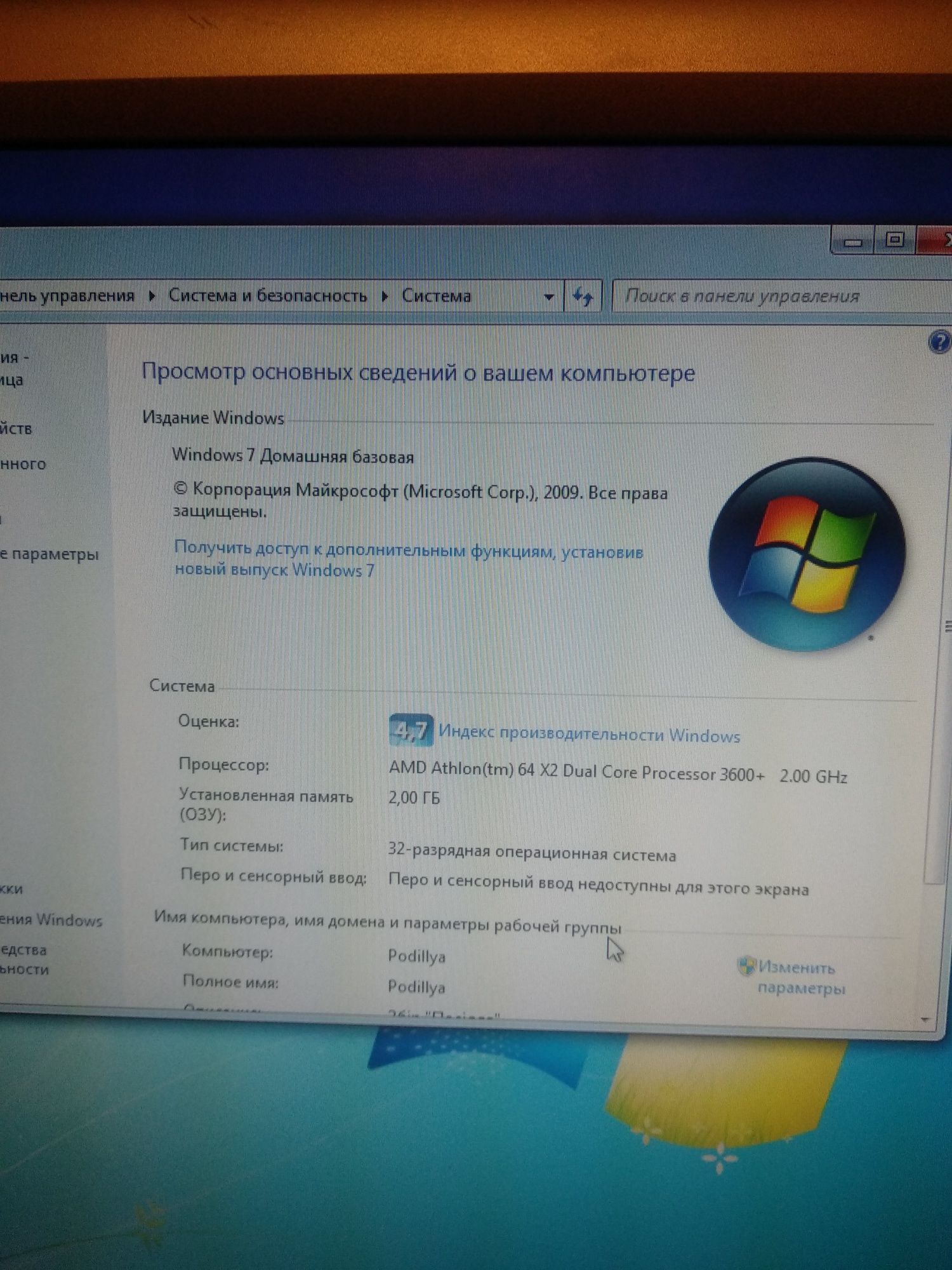Image resolution: width=952 pixels, height=1270 pixels.
Task: Click the Windows 7 logo image
Action: 807,553
